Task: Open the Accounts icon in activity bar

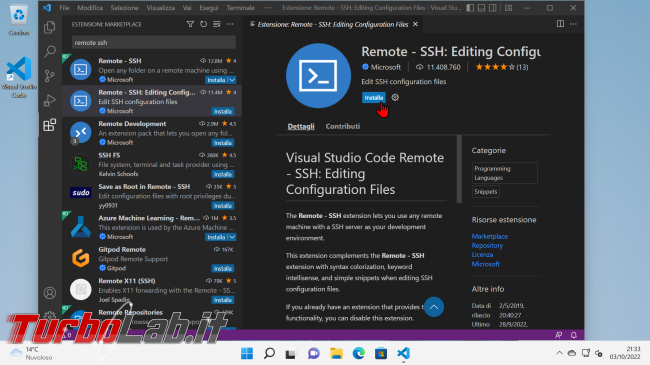Action: click(x=50, y=293)
